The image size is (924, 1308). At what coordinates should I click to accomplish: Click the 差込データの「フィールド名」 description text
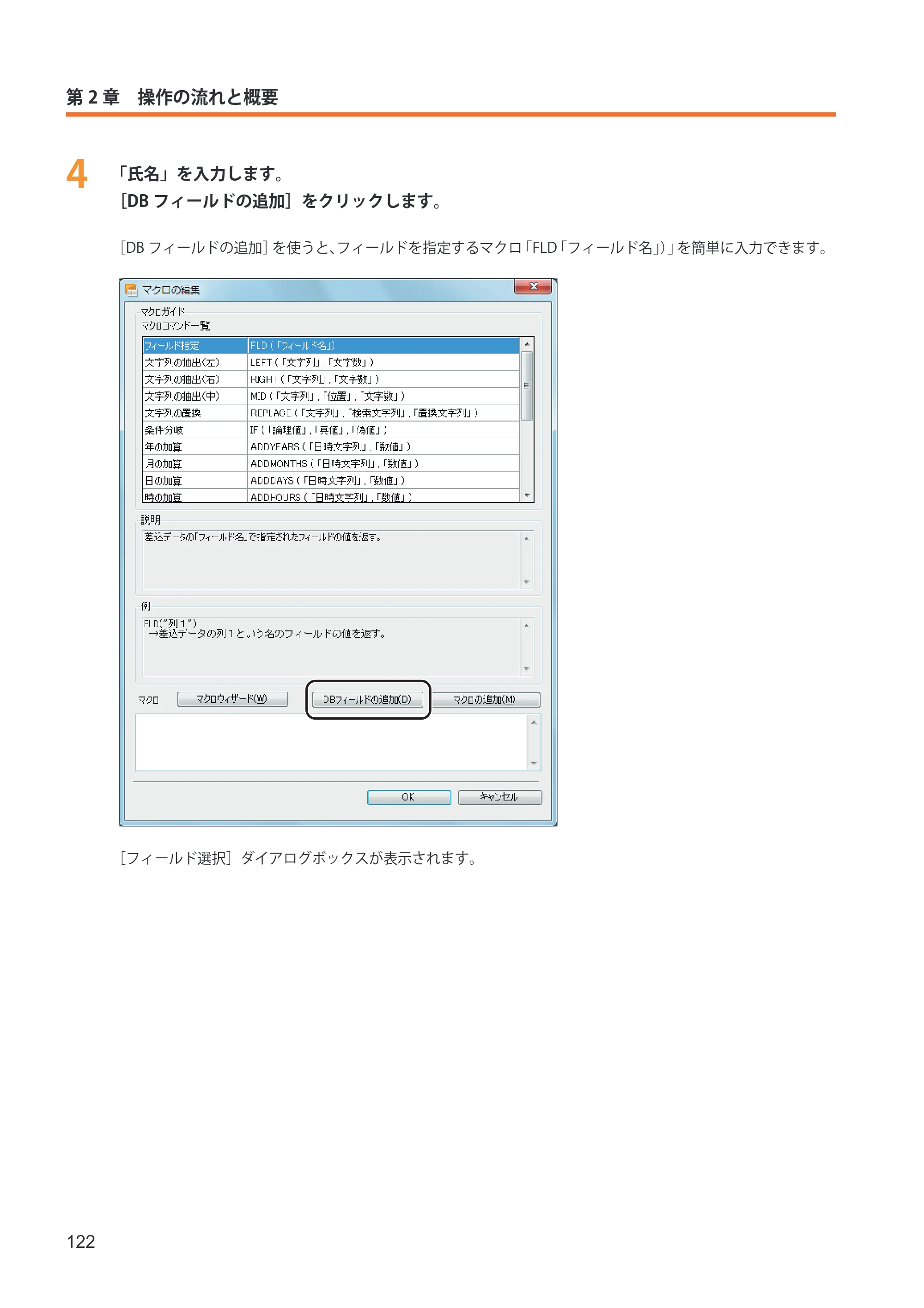(x=263, y=537)
